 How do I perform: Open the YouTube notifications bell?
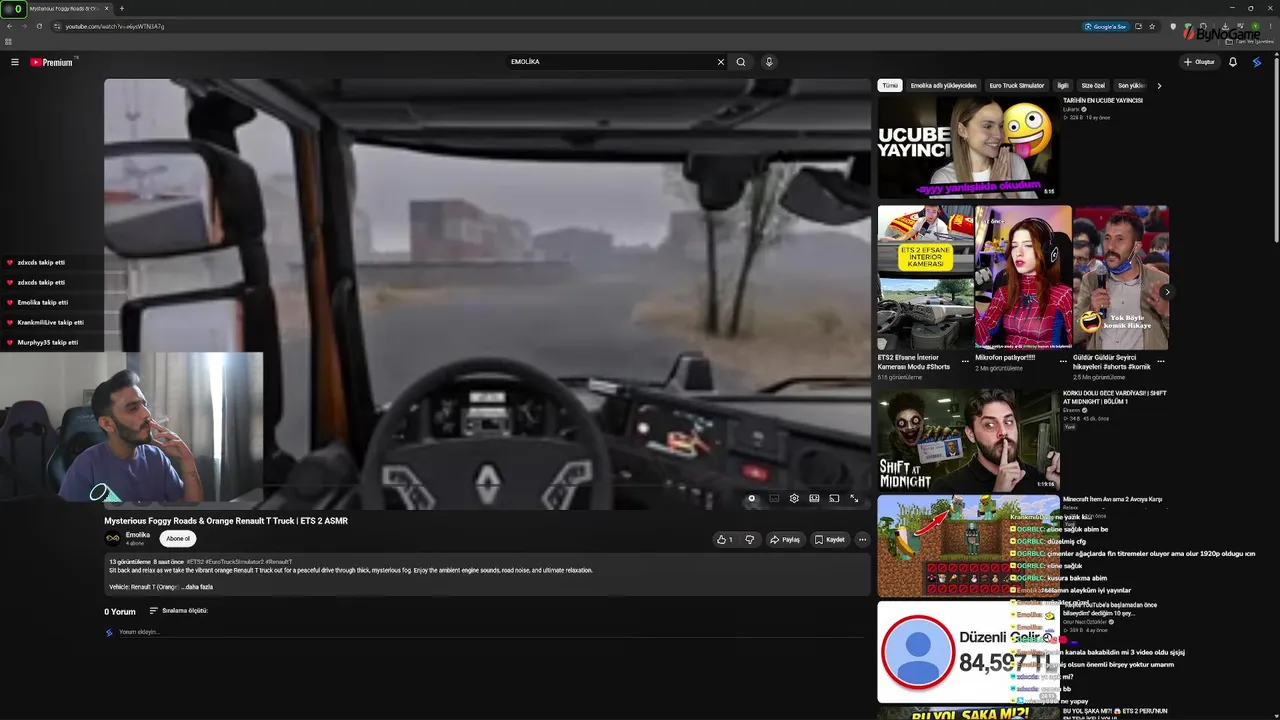coord(1233,62)
